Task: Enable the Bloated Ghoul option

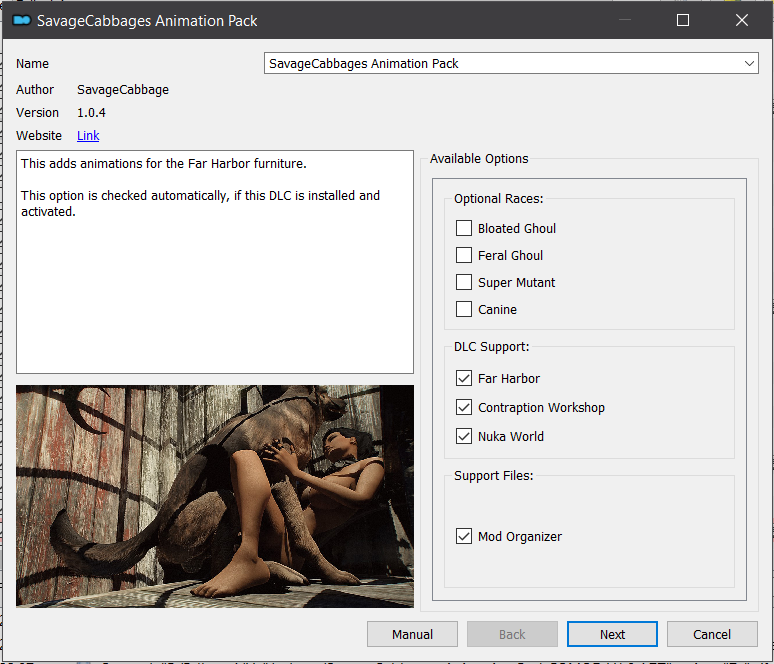Action: click(x=464, y=229)
